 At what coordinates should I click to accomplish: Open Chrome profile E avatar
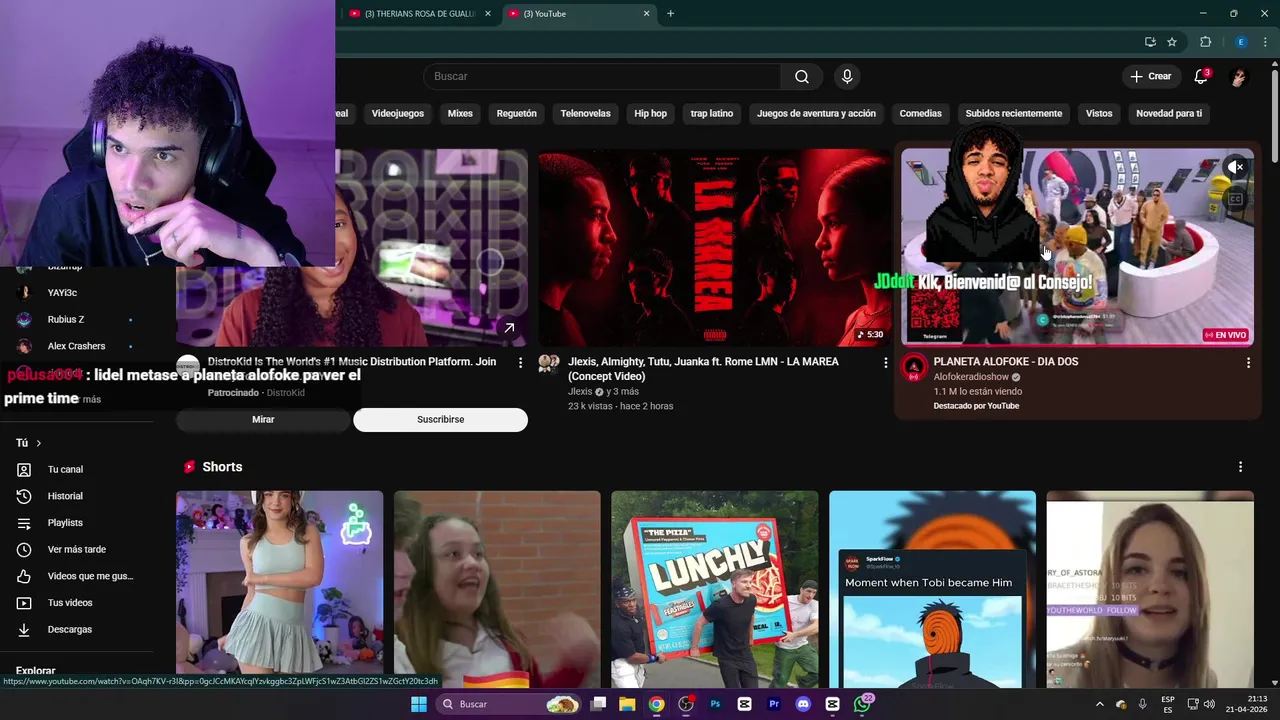[1241, 42]
